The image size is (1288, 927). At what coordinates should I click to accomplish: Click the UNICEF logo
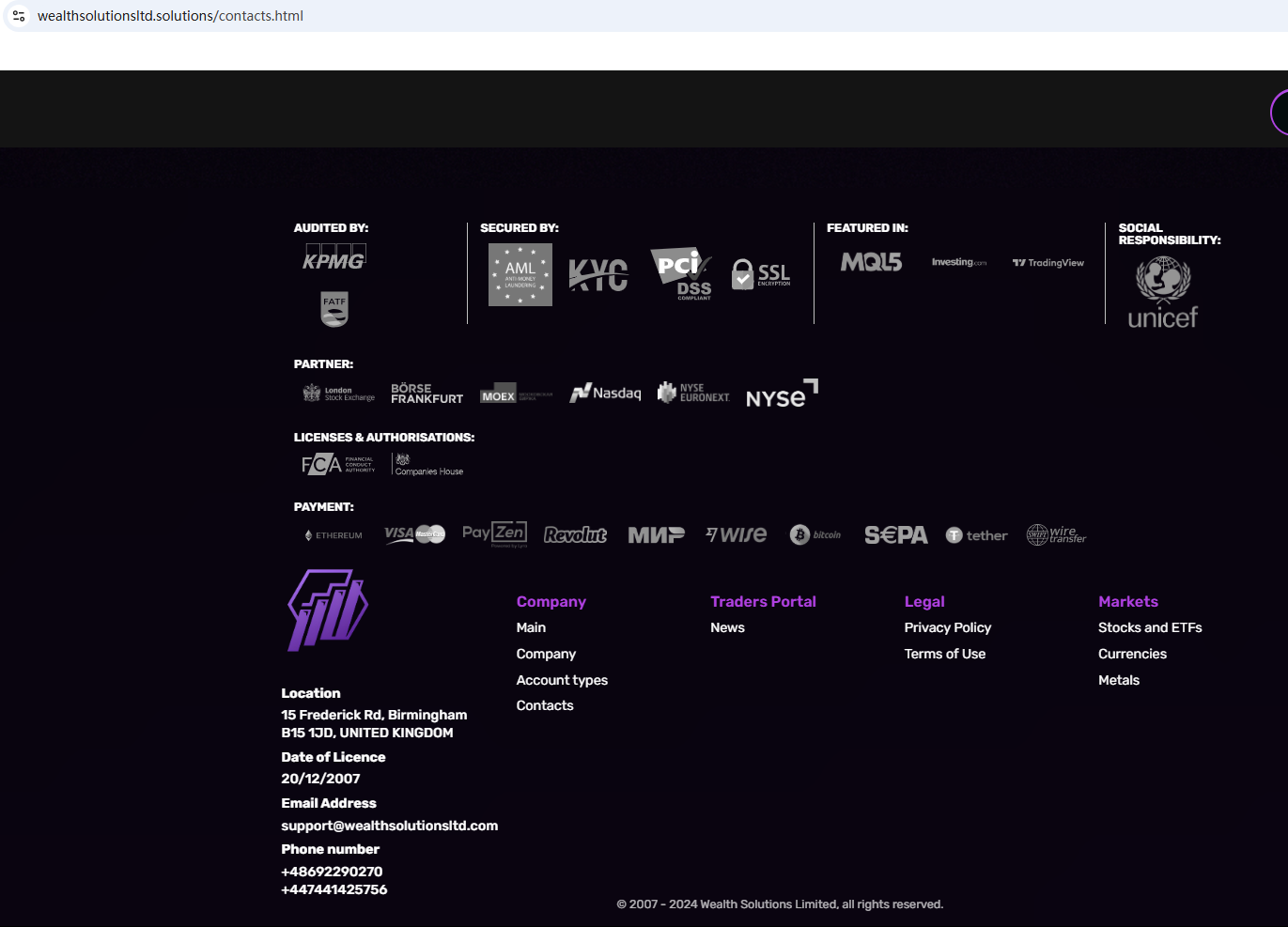coord(1162,293)
